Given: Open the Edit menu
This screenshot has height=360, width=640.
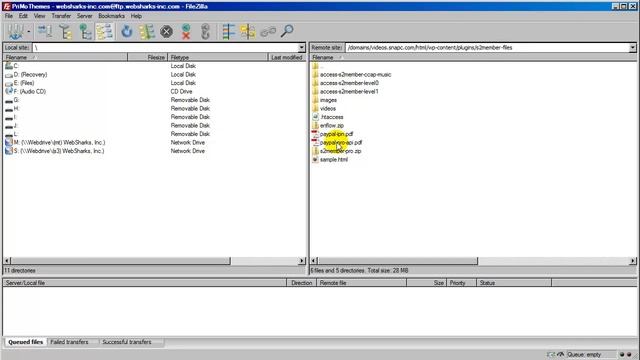Looking at the screenshot, I should pos(23,16).
